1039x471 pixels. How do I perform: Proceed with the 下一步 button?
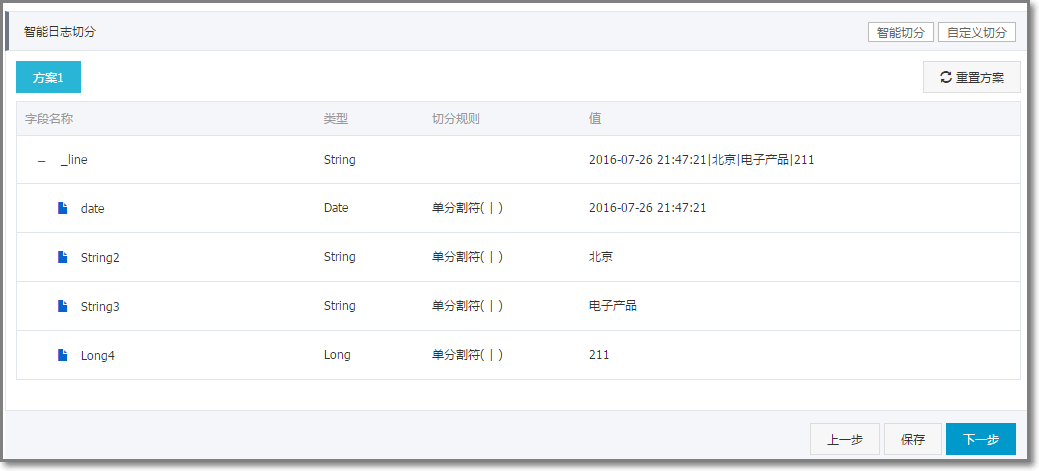point(981,439)
